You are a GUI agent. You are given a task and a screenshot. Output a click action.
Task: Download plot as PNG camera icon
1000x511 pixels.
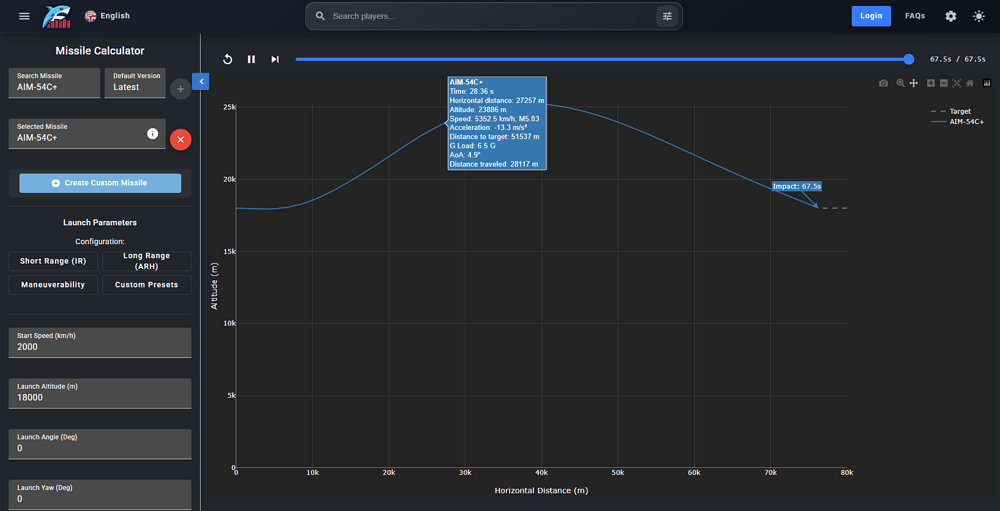[x=883, y=83]
